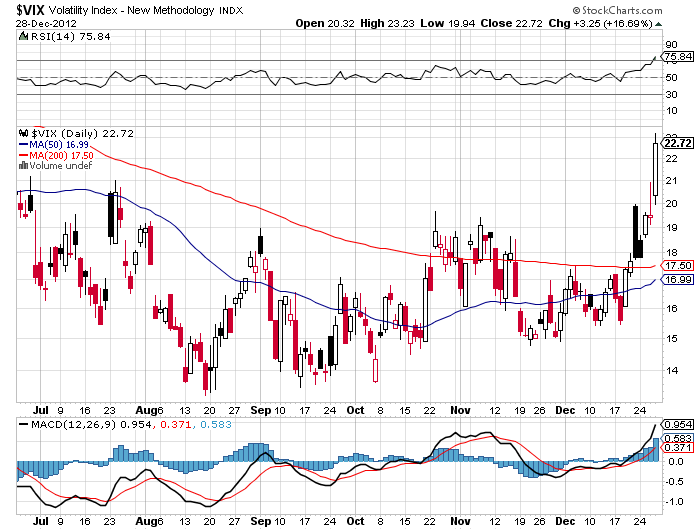Click the red MA(200) legend line swatch
700x530 pixels.
pyautogui.click(x=23, y=155)
